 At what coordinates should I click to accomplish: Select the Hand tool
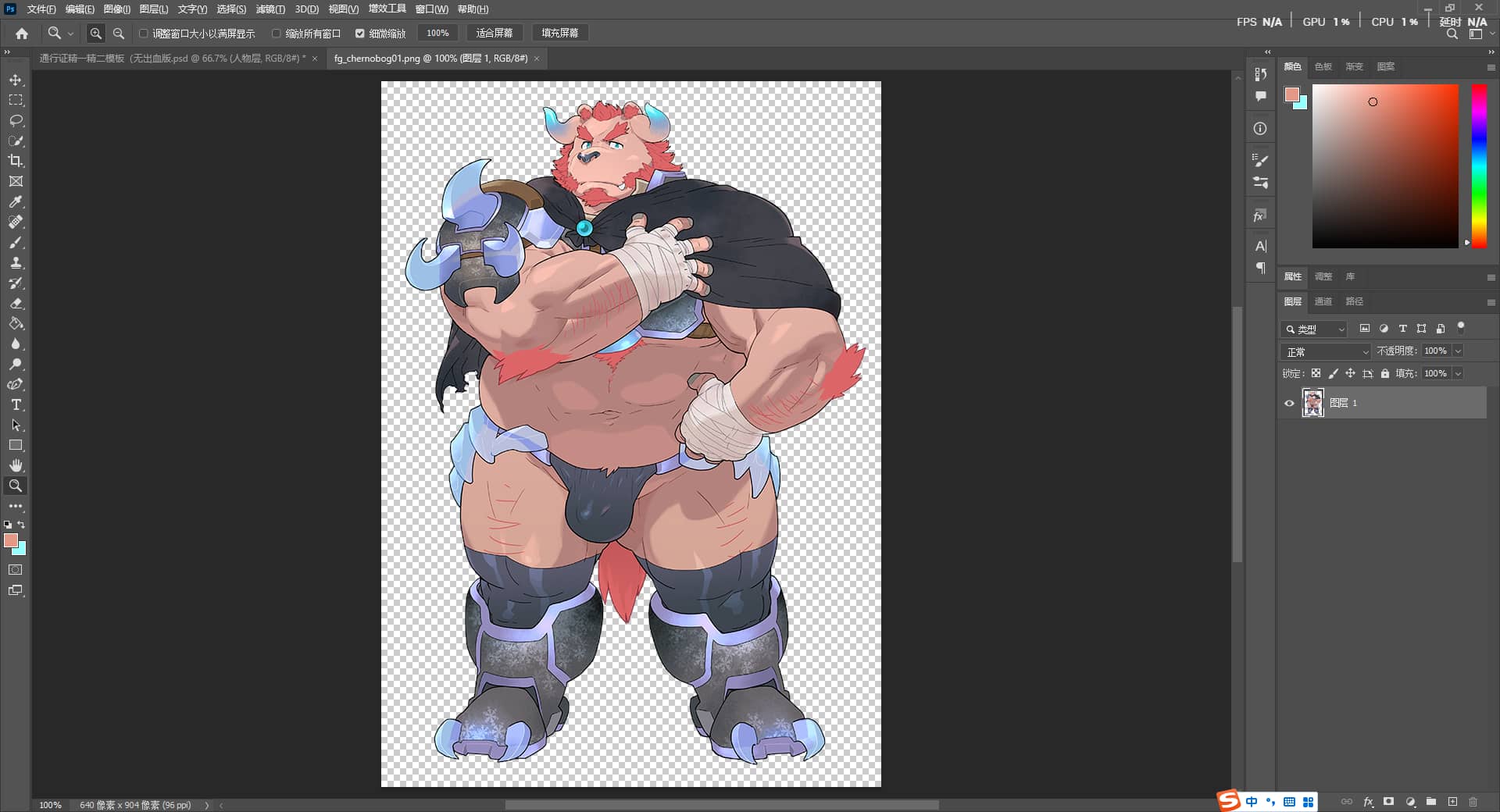click(16, 465)
